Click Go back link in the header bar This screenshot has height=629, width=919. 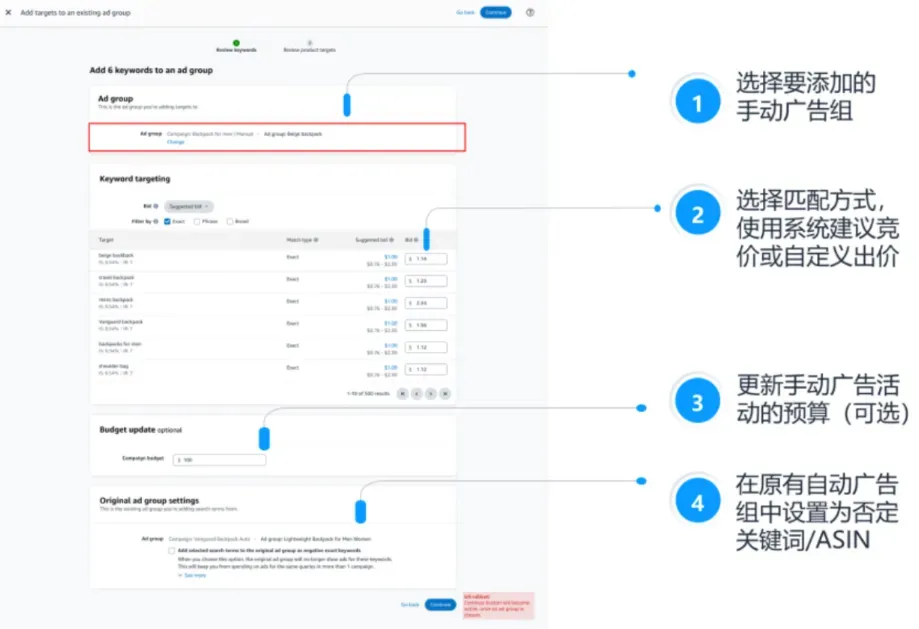tap(465, 12)
